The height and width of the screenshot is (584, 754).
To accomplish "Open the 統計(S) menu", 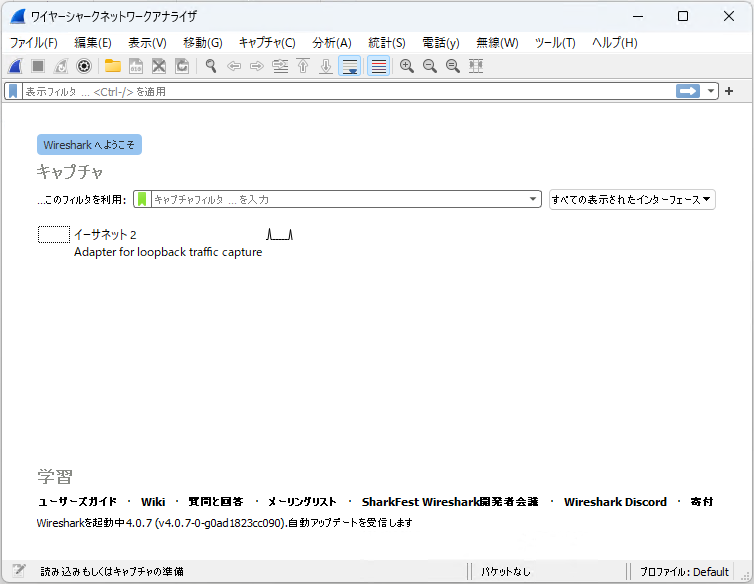I will [387, 43].
